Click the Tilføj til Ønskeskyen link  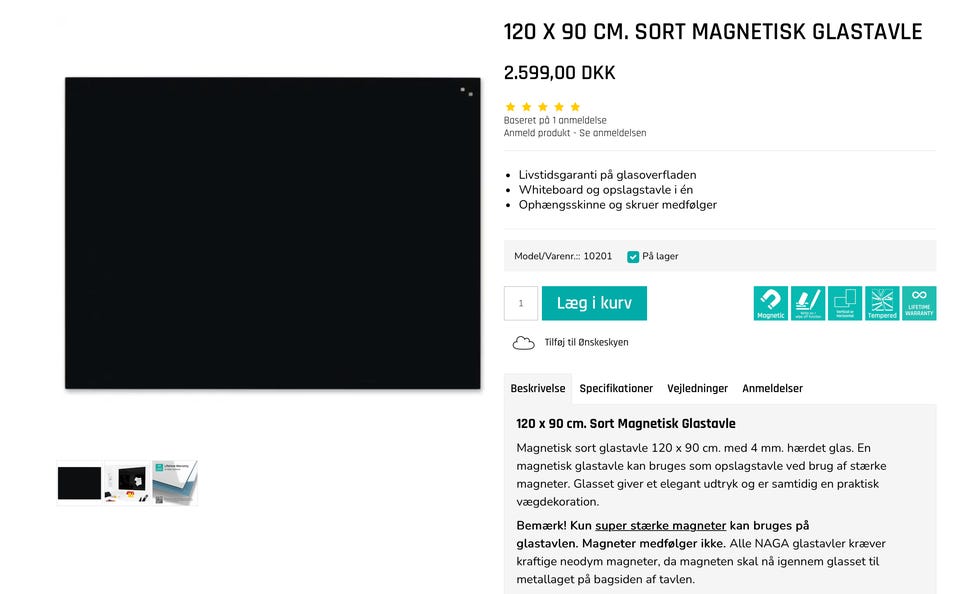[587, 342]
